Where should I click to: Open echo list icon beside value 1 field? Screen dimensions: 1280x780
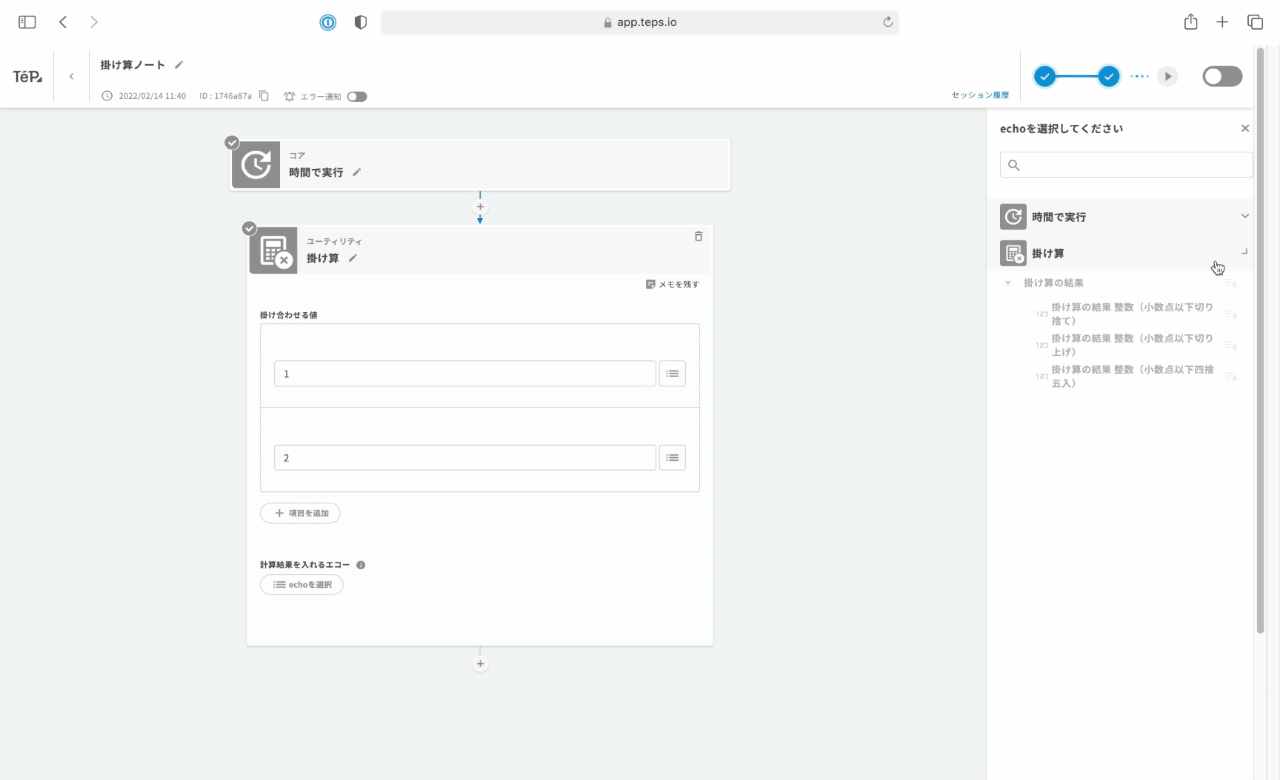(672, 373)
